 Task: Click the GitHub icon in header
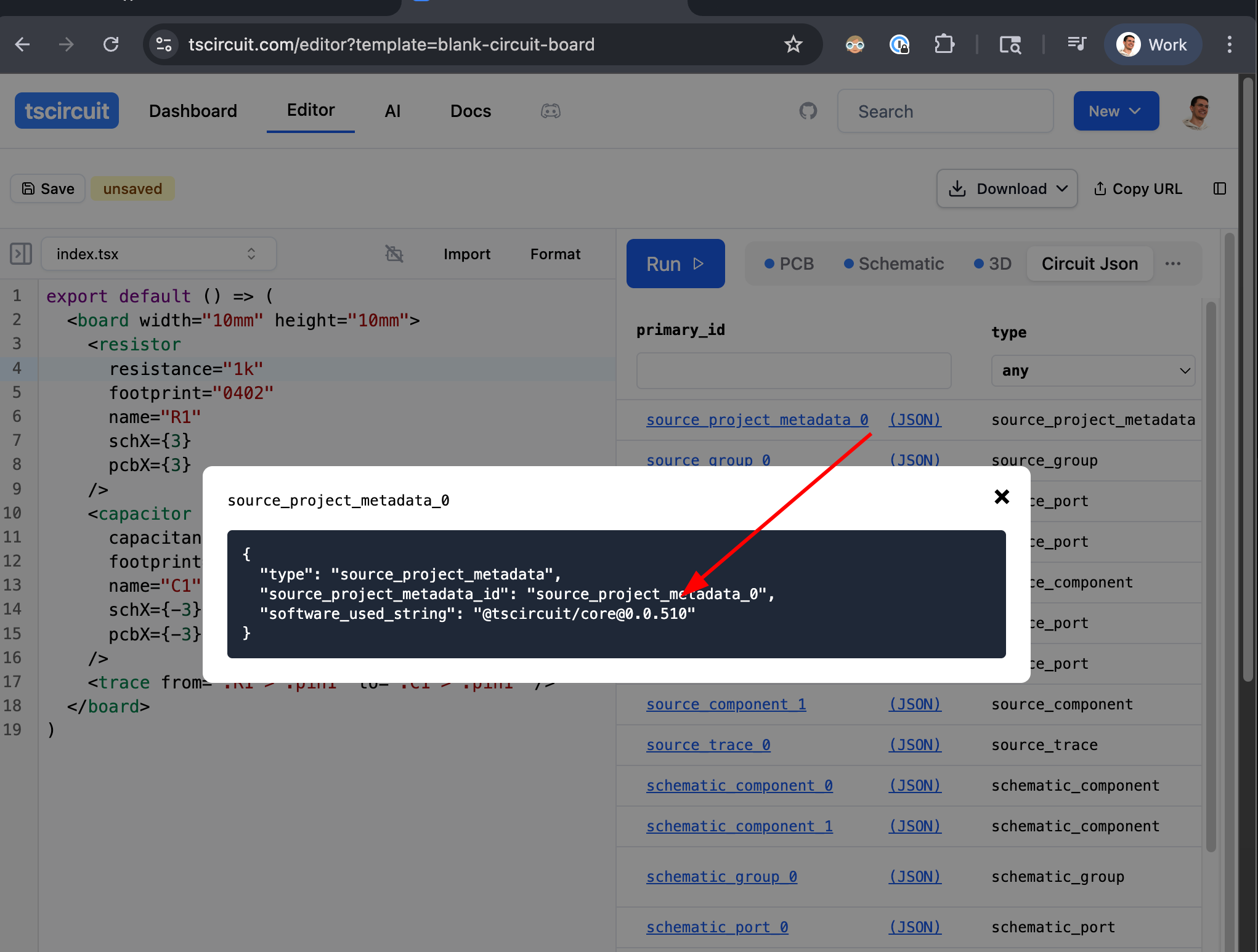(x=808, y=111)
